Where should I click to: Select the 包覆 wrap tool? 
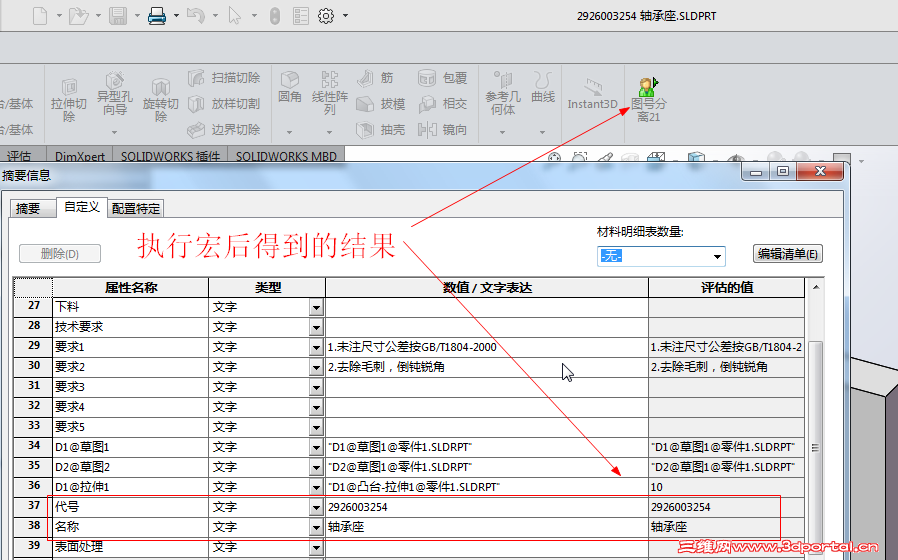[443, 77]
